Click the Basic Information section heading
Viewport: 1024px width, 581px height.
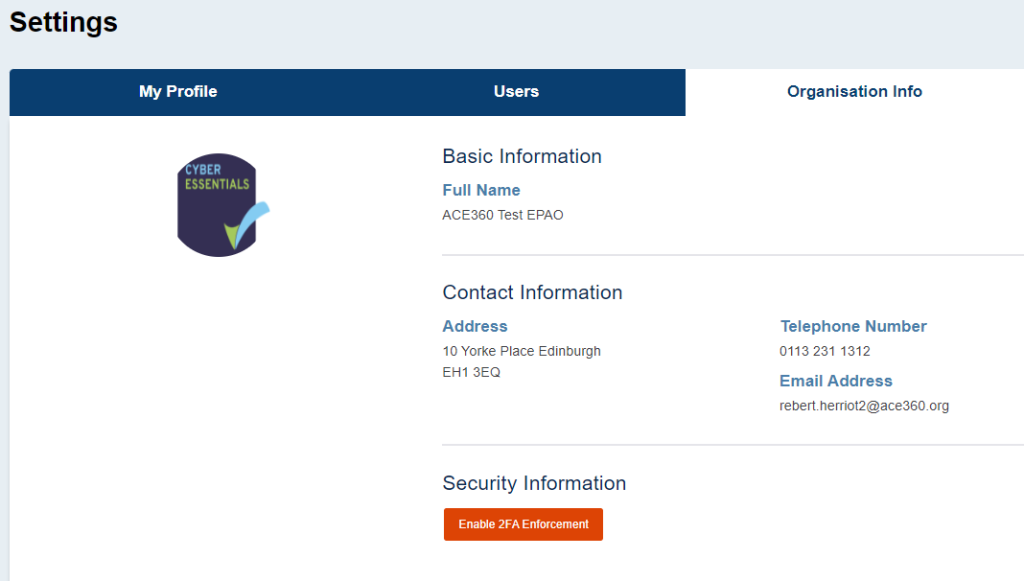522,156
